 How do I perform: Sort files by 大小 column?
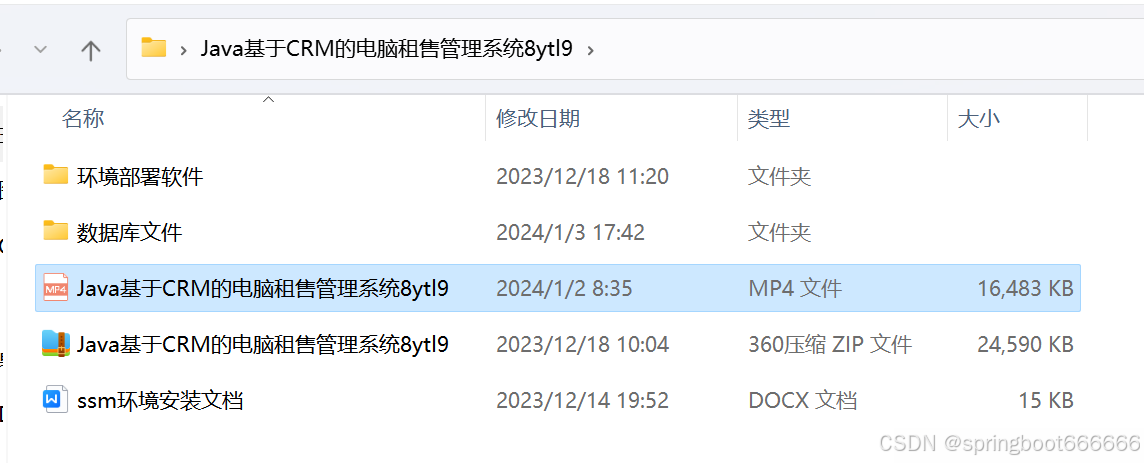point(978,118)
